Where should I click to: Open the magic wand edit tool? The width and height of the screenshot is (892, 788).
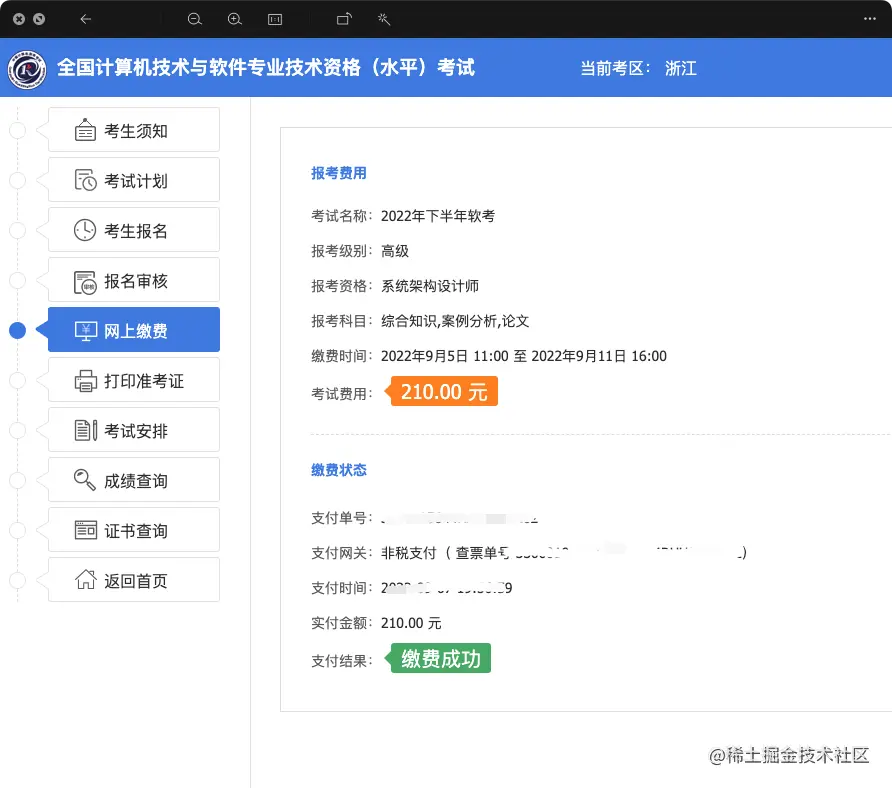coord(384,19)
